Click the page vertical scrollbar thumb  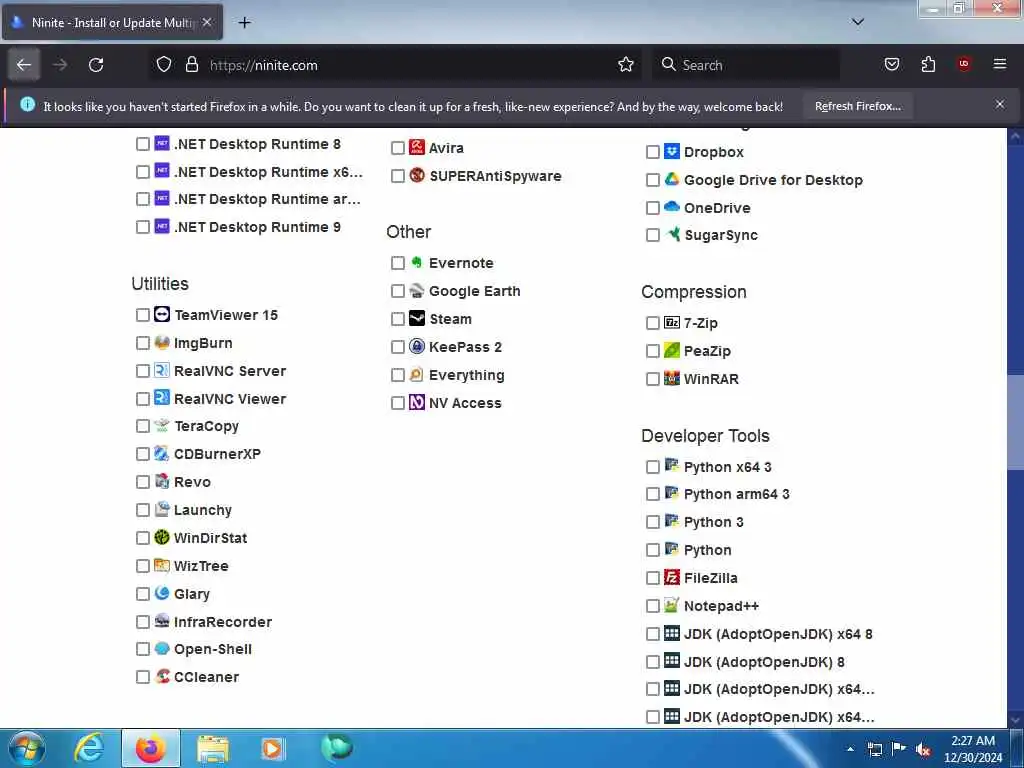coord(1016,423)
